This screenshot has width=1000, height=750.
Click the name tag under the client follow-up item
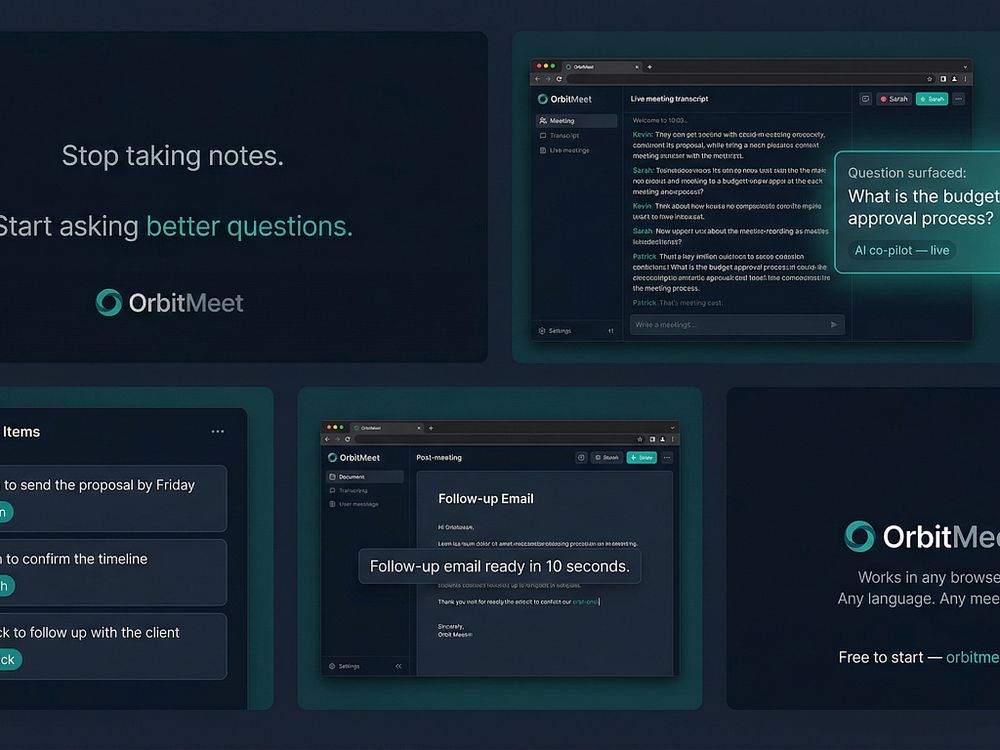tap(10, 659)
